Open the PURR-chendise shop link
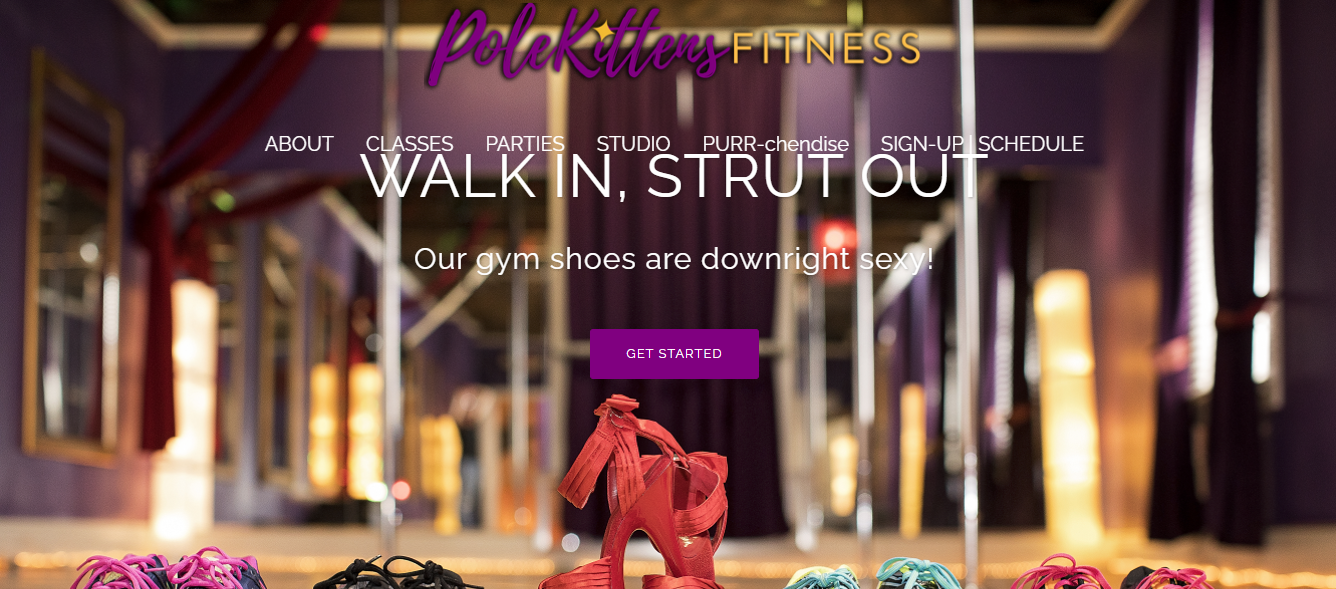Screen dimensions: 1336x589 pyautogui.click(x=775, y=144)
